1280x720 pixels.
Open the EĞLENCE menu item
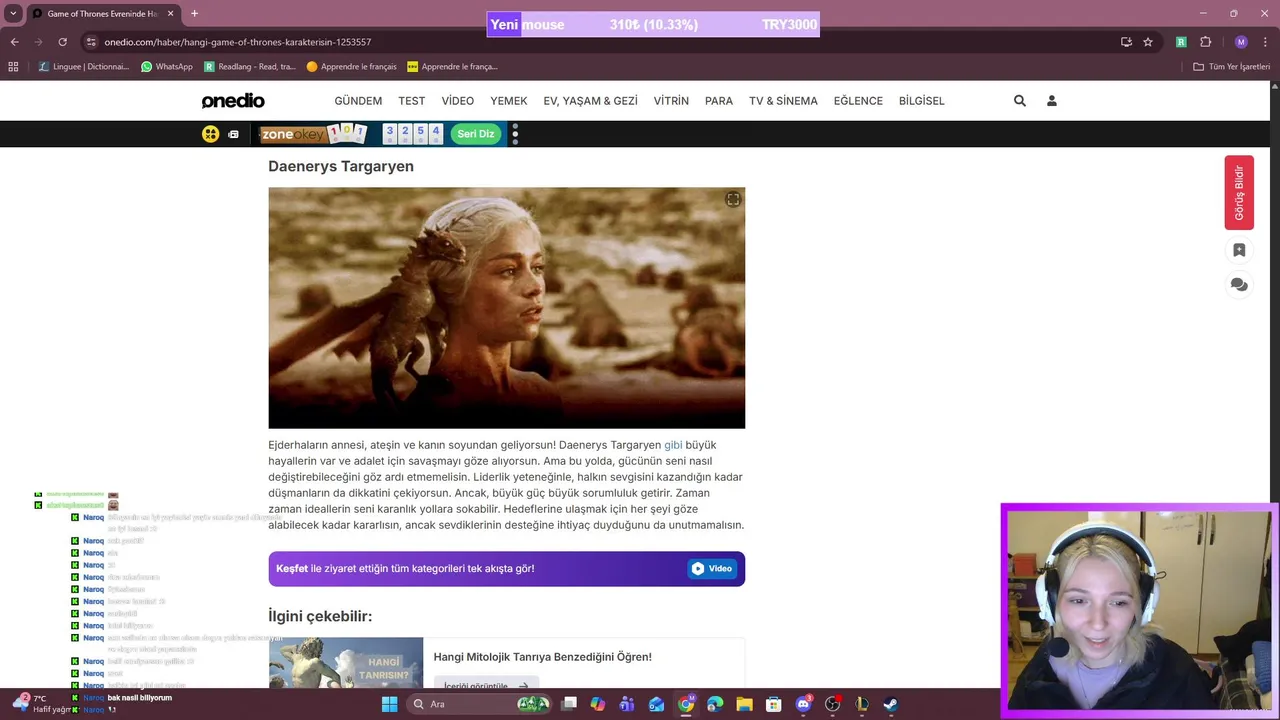pos(858,101)
